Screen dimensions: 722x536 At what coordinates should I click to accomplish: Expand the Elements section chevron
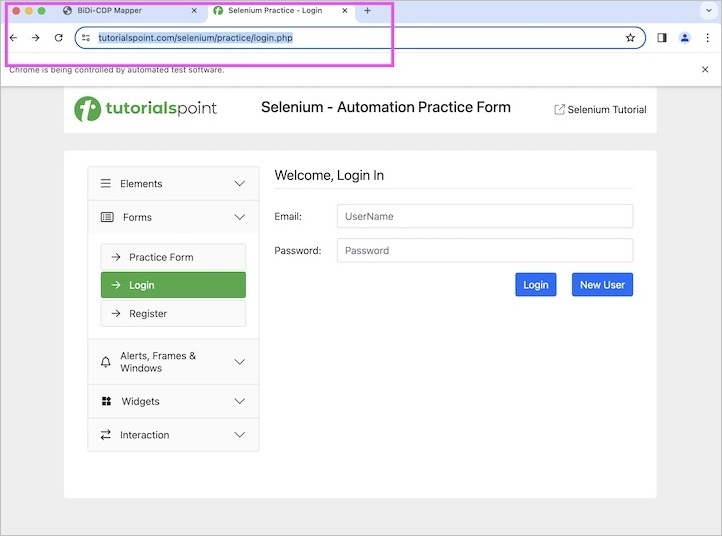[x=239, y=183]
